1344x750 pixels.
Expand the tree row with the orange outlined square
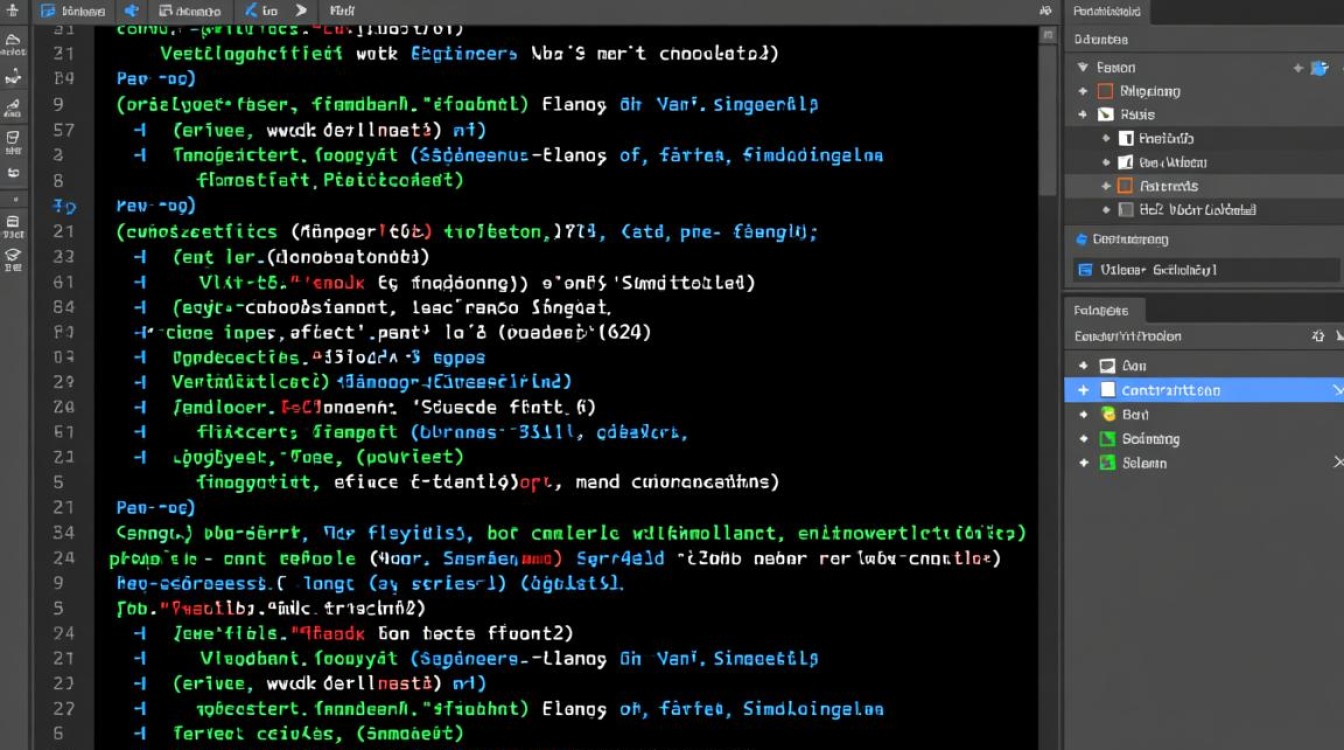[x=1083, y=91]
